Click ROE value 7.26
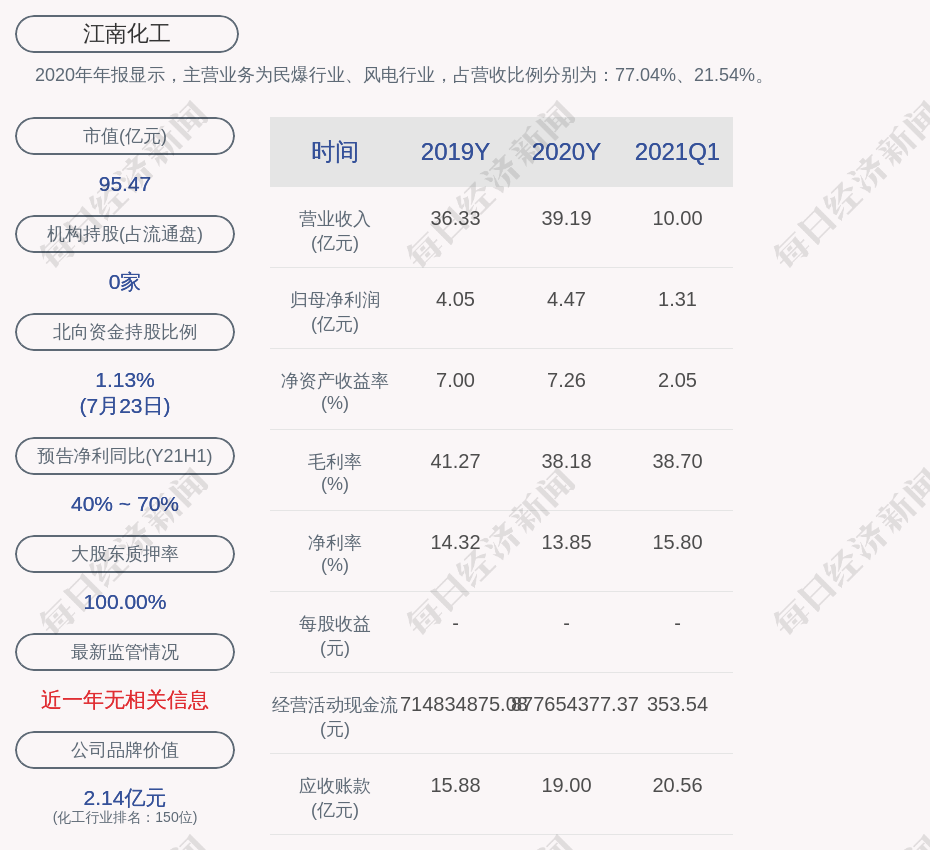Image resolution: width=930 pixels, height=850 pixels. click(566, 380)
